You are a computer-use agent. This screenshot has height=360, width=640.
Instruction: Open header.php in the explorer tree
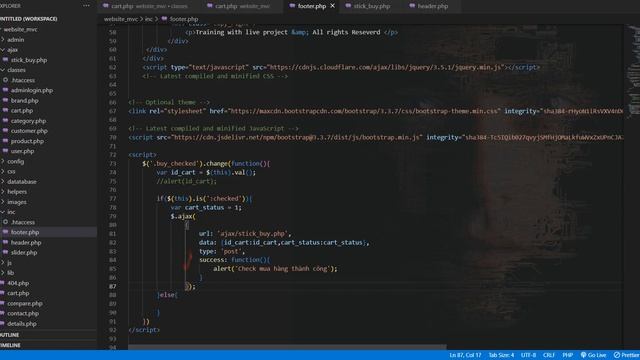pos(26,242)
